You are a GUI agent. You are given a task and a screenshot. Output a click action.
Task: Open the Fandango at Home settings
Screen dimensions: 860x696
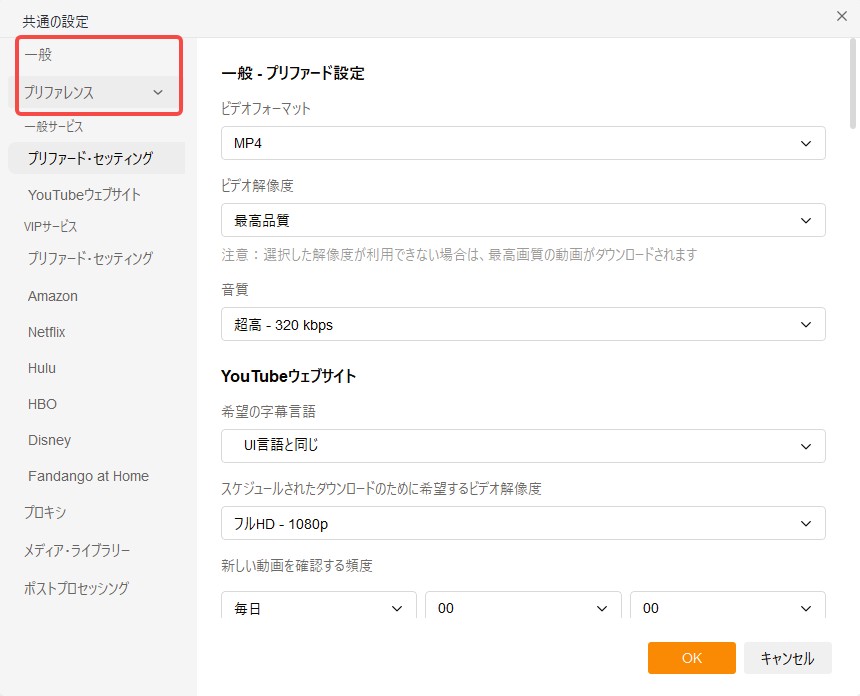[87, 476]
